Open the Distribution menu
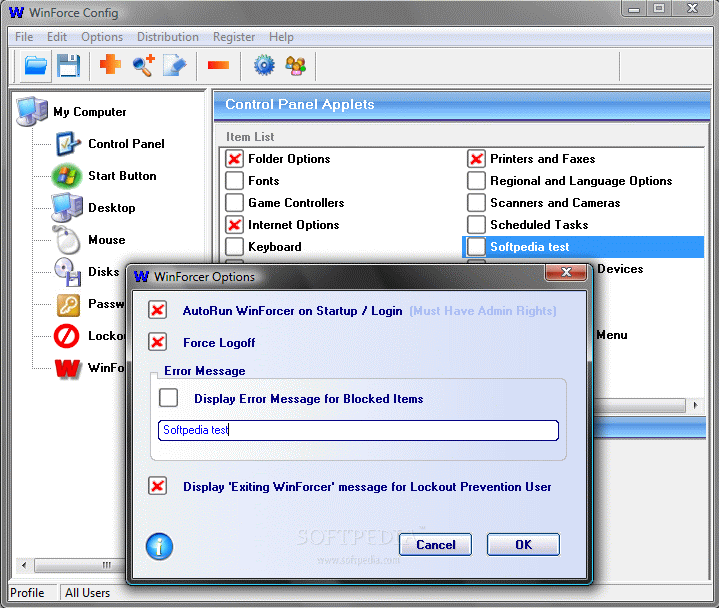Image resolution: width=719 pixels, height=608 pixels. pyautogui.click(x=168, y=37)
